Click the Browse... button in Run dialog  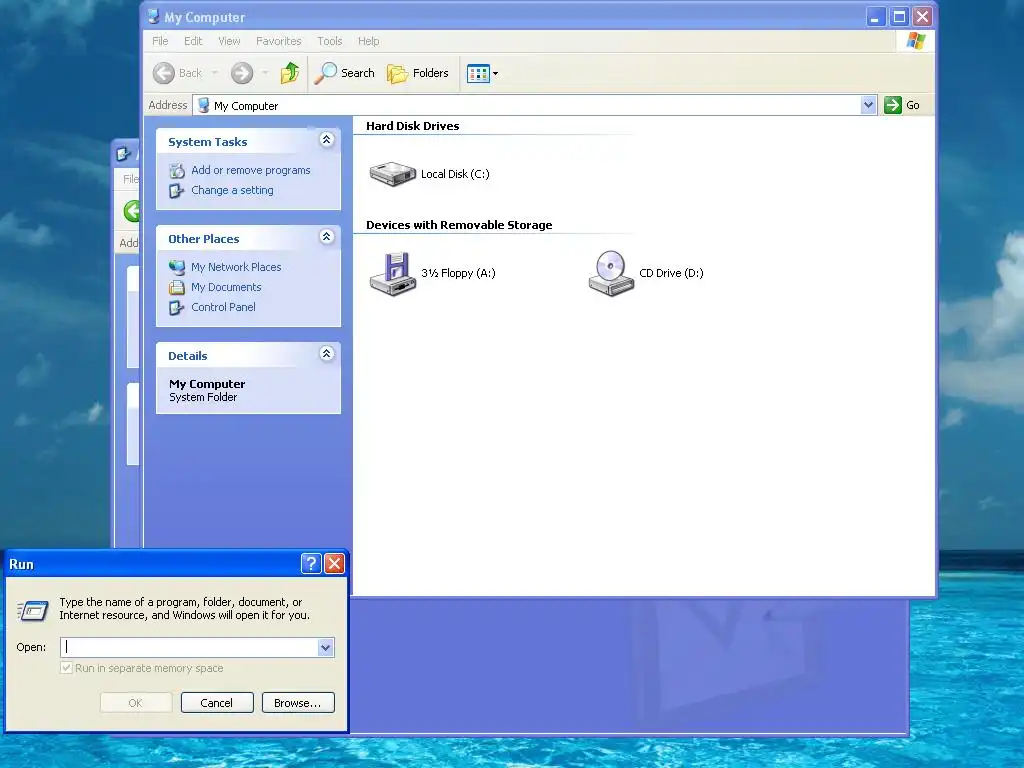298,703
